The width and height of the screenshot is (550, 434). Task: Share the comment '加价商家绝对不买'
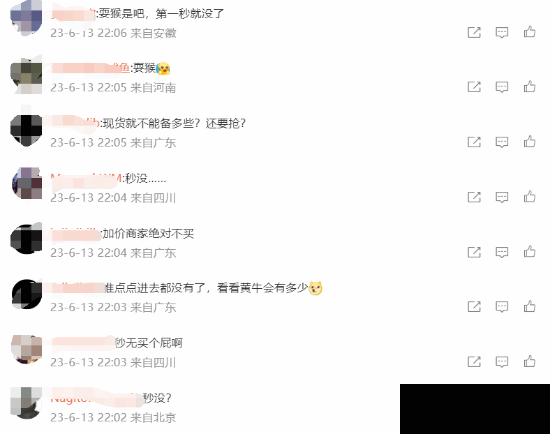pos(474,252)
